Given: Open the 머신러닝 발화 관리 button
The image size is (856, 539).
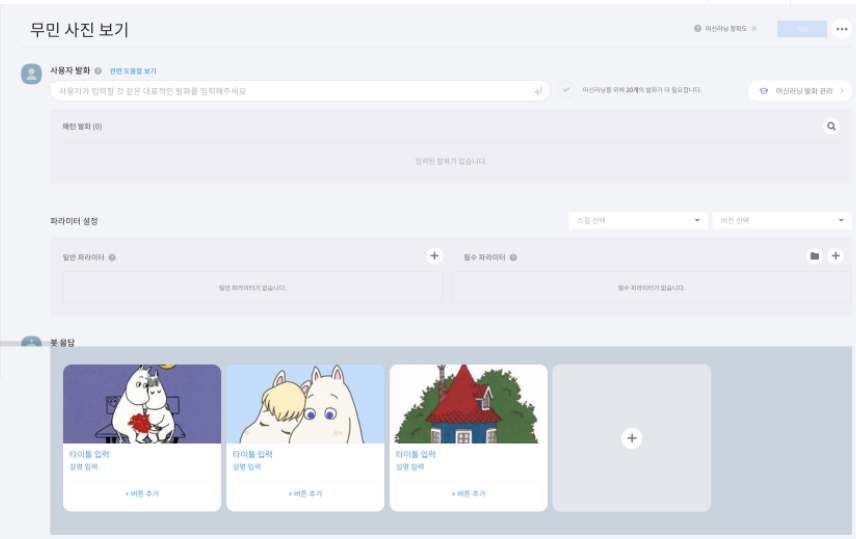Looking at the screenshot, I should 800,91.
